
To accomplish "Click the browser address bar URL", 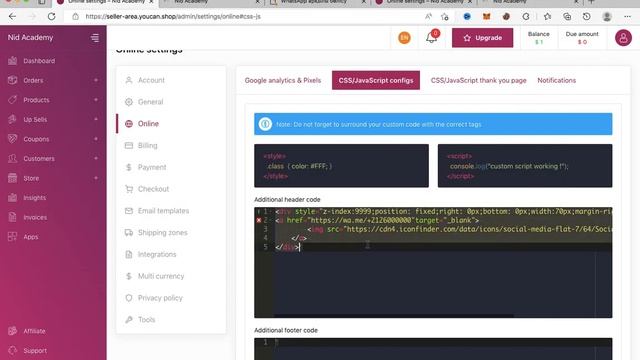I will point(173,17).
